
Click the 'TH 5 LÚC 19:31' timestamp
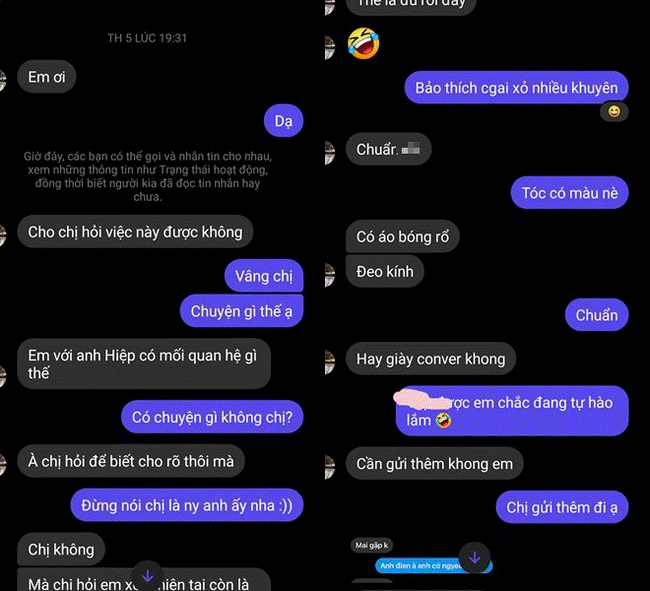(x=147, y=38)
